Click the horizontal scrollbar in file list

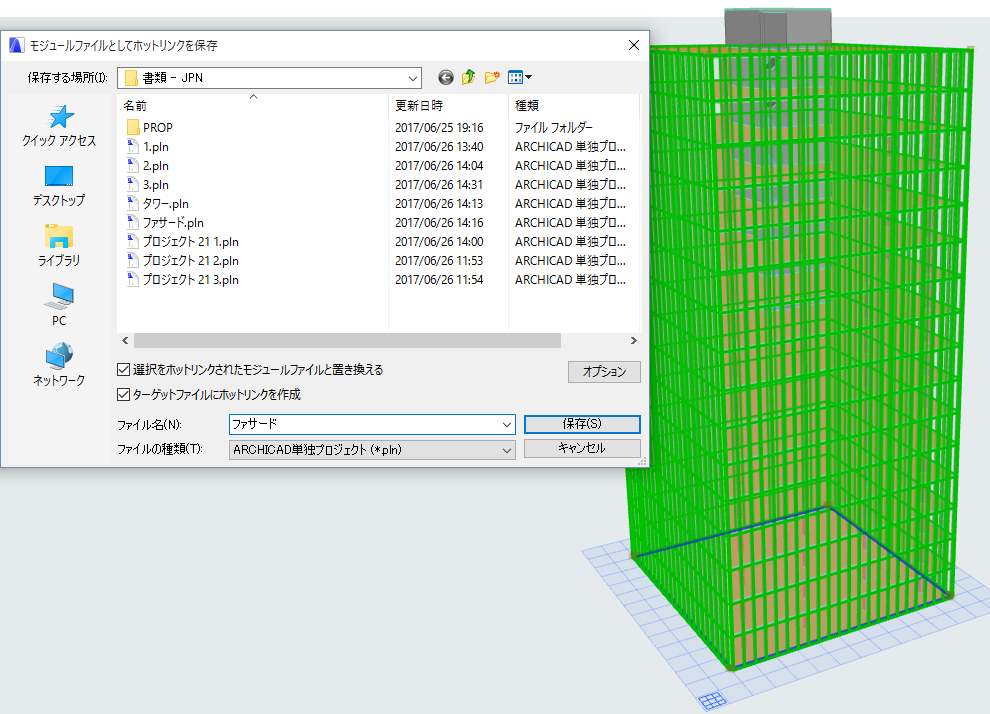tap(347, 341)
